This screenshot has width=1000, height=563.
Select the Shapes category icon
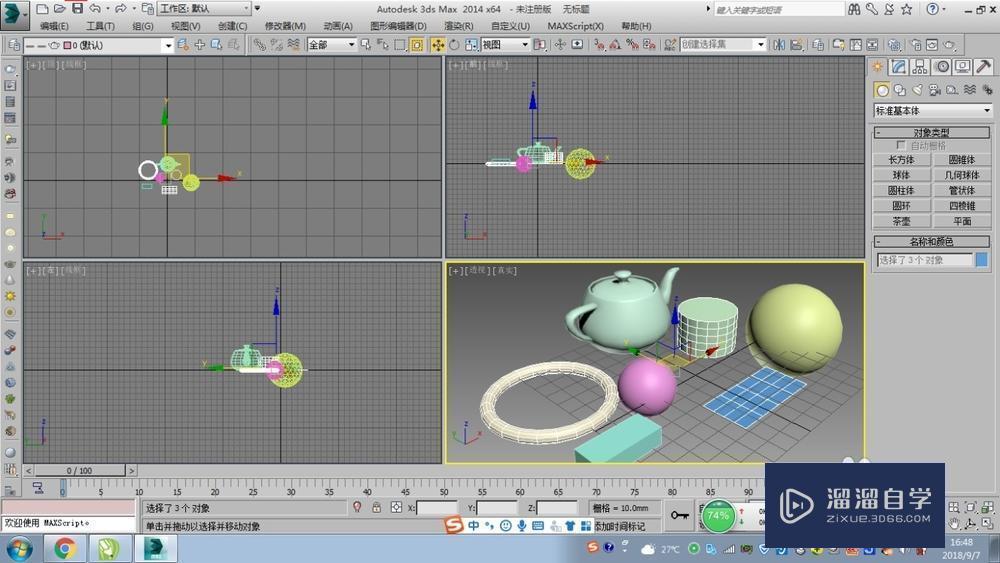[899, 89]
